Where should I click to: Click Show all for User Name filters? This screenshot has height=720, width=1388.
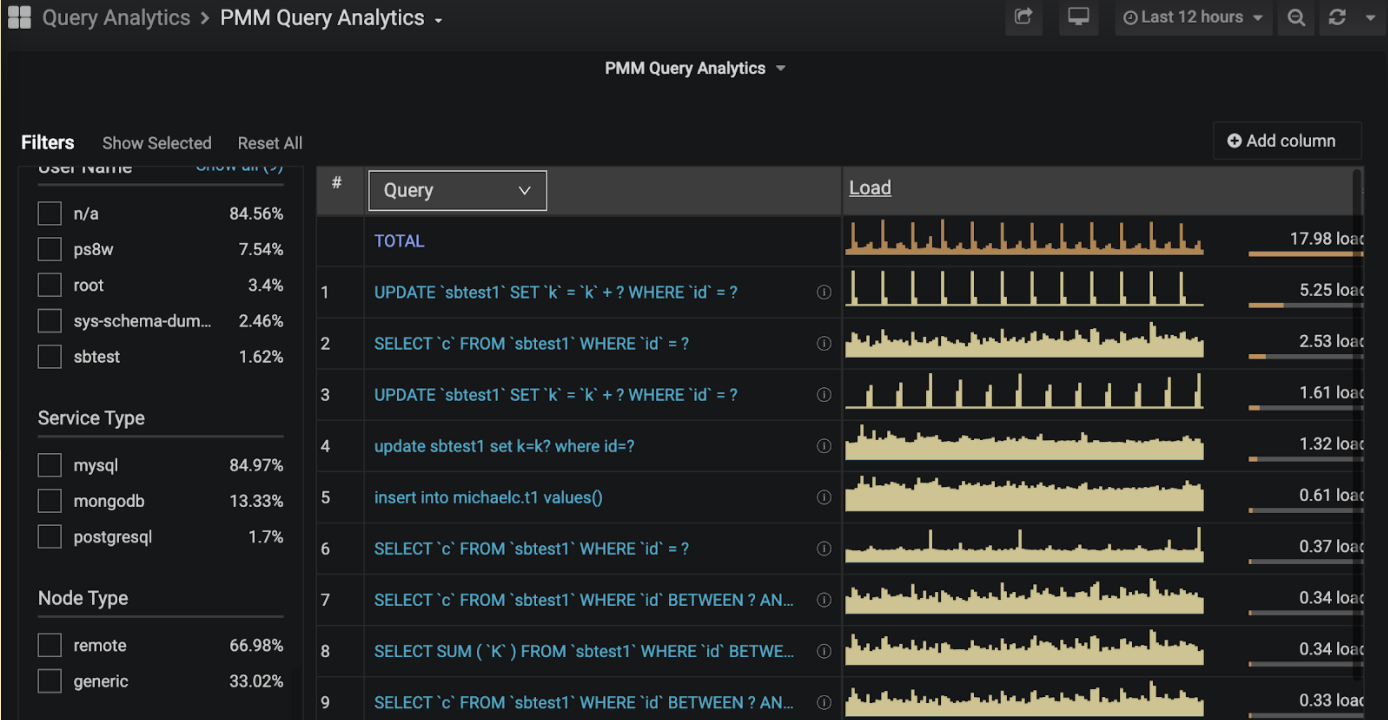239,166
